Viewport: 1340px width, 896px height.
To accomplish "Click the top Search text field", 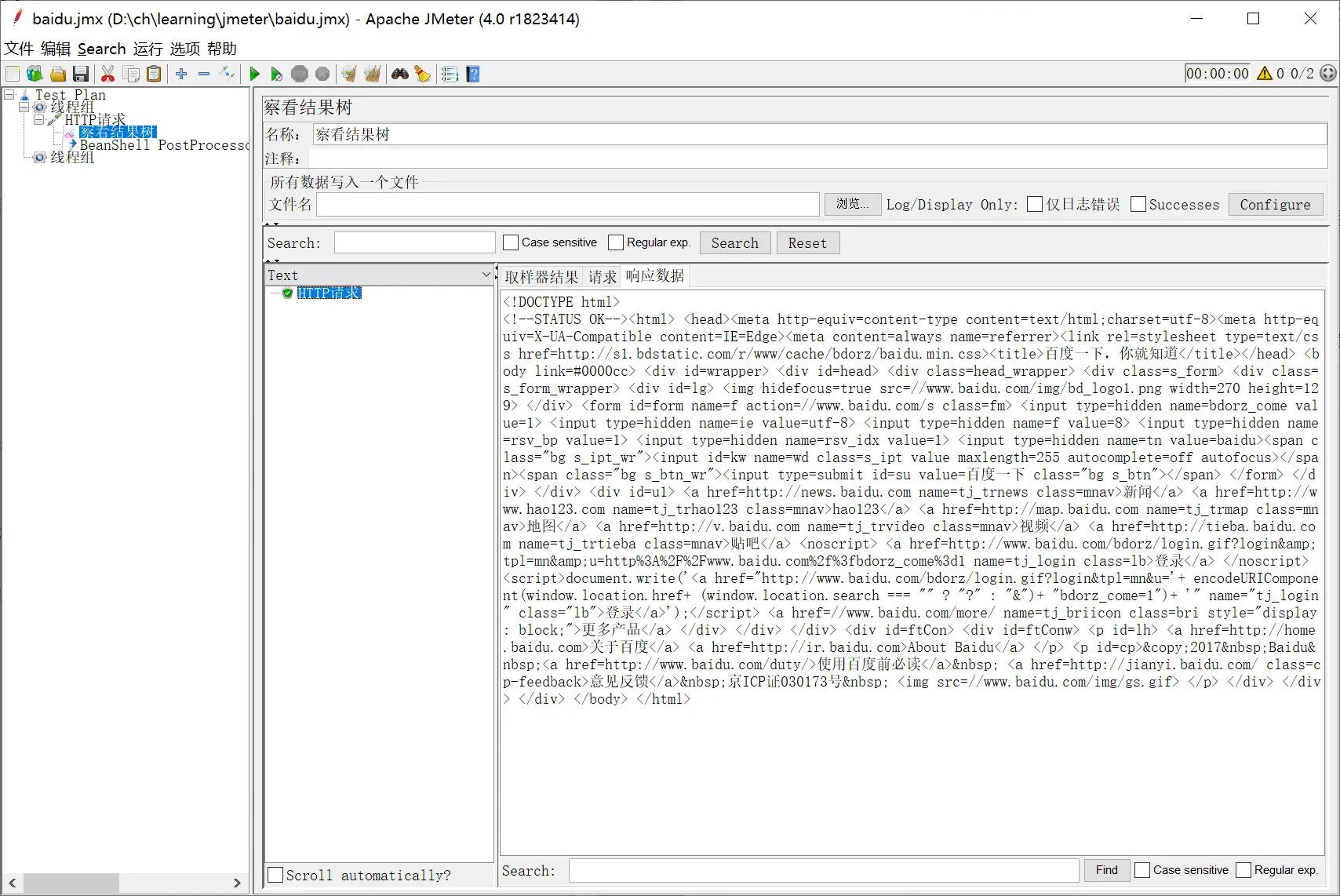I will point(415,242).
